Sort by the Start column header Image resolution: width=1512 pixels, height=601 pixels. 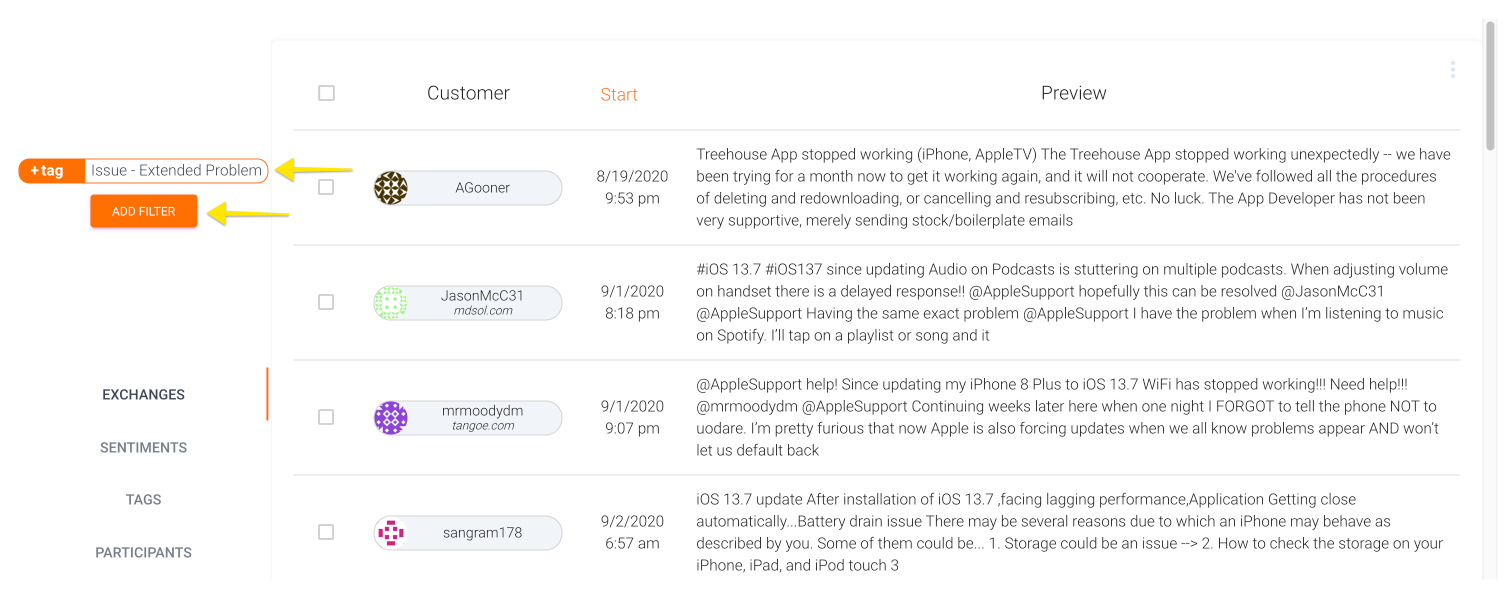(x=619, y=95)
